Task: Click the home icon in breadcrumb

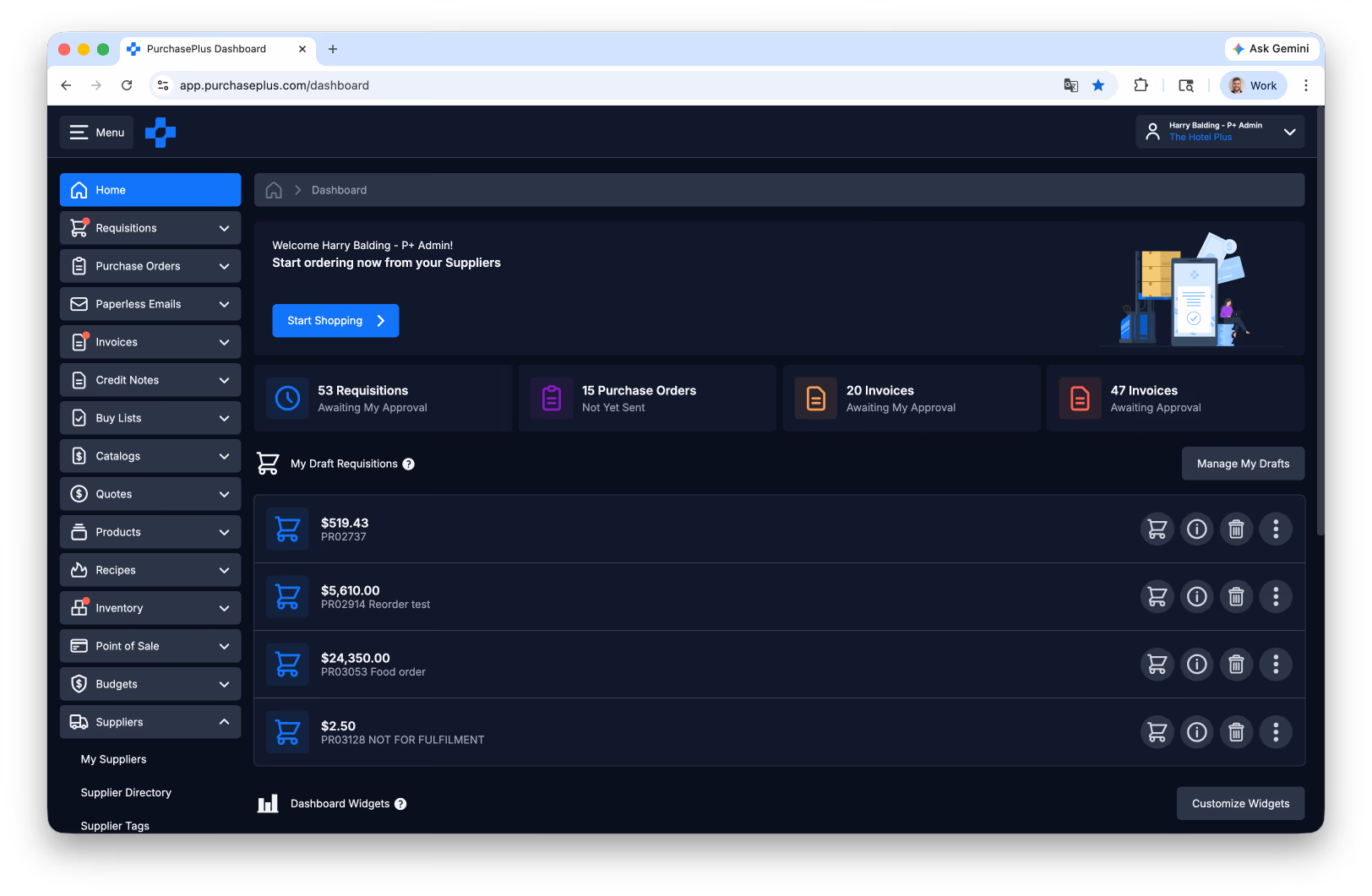Action: pos(274,190)
